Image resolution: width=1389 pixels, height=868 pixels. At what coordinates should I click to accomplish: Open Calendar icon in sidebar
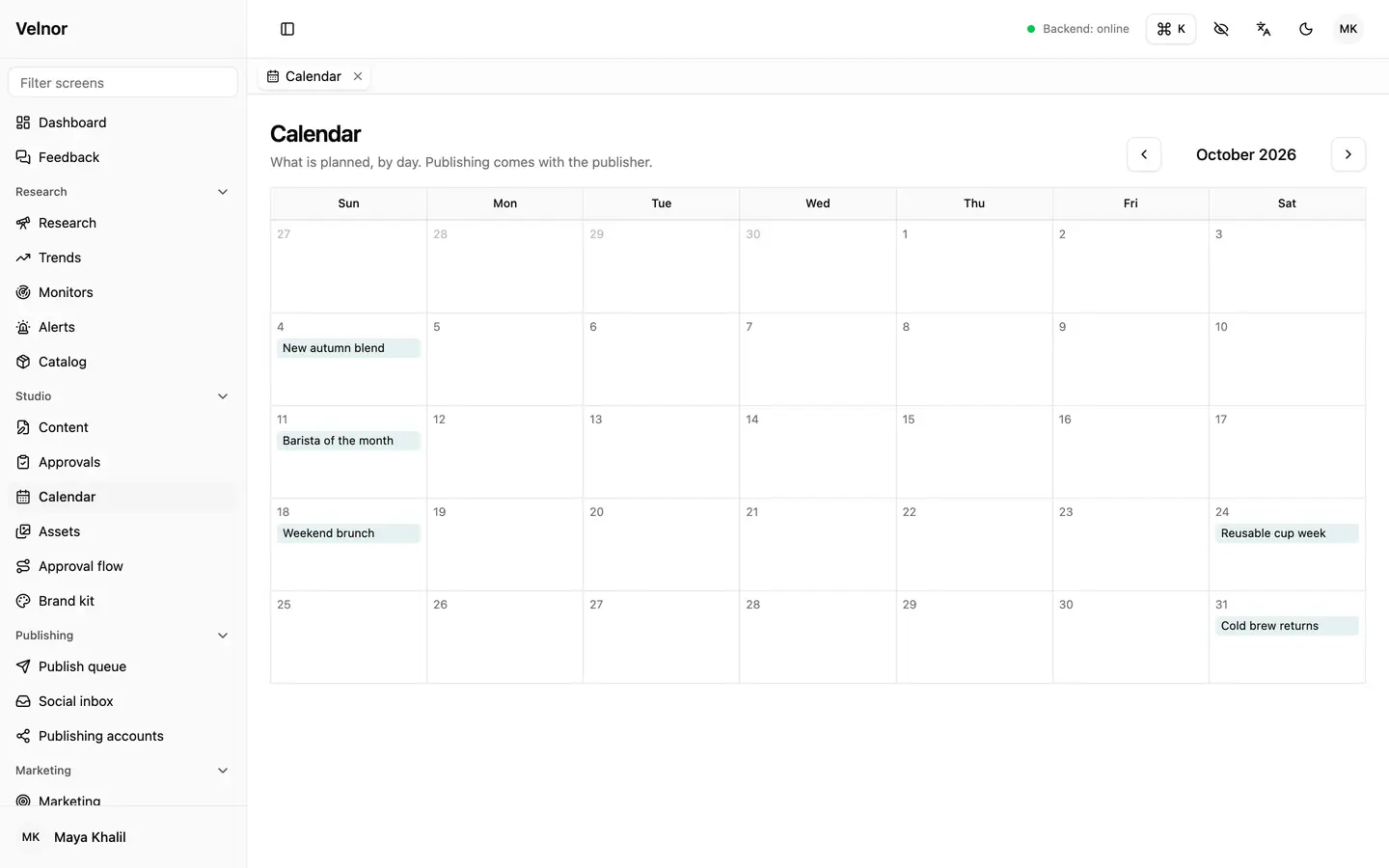click(x=23, y=497)
